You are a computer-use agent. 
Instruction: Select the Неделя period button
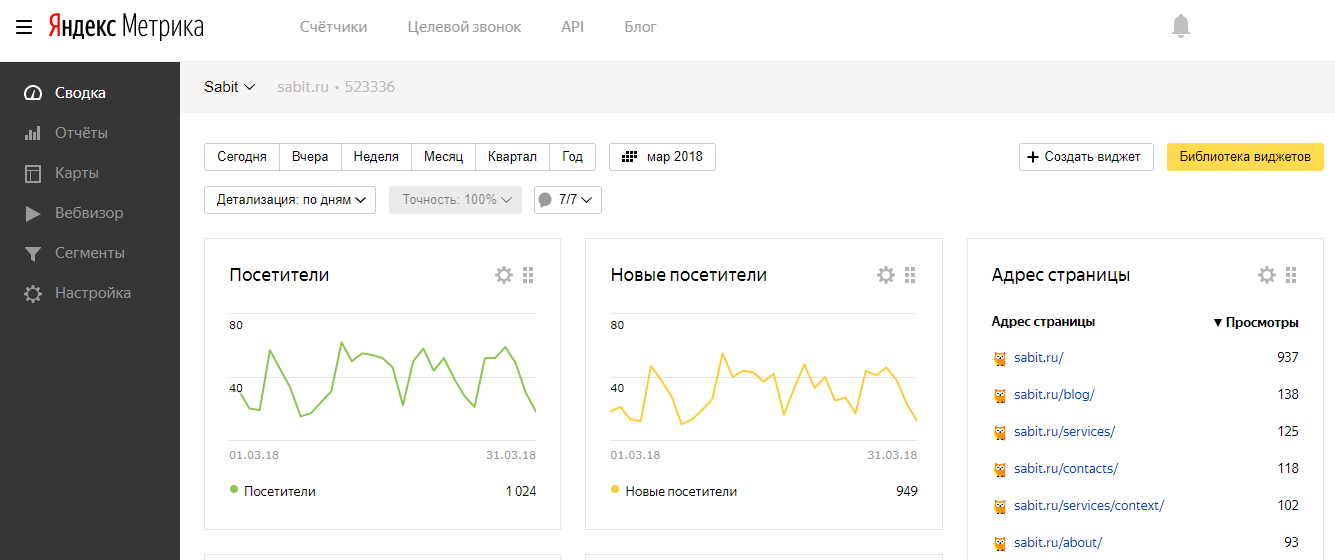click(376, 157)
